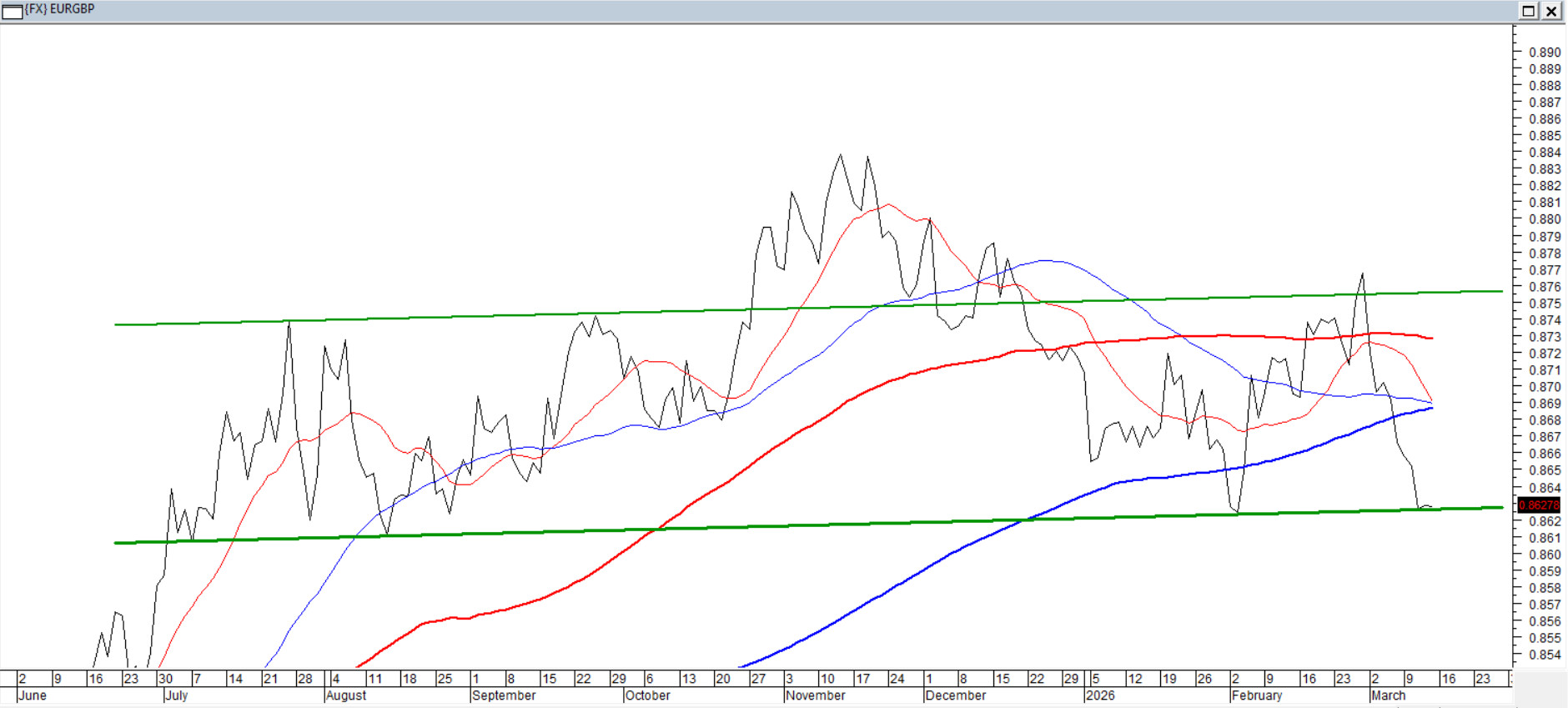Viewport: 1568px width, 708px height.
Task: Click the 0.854 price axis label
Action: [1544, 655]
